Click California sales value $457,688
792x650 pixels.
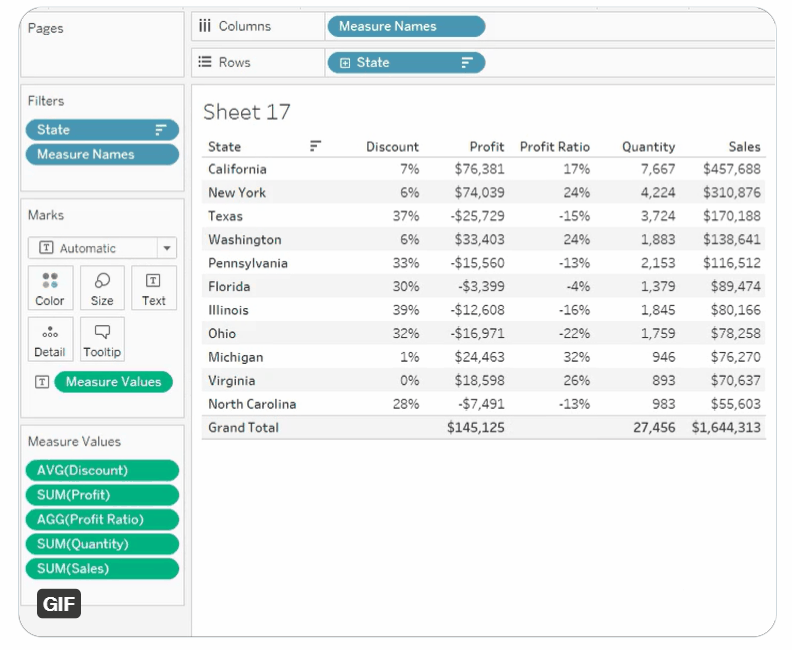click(731, 169)
